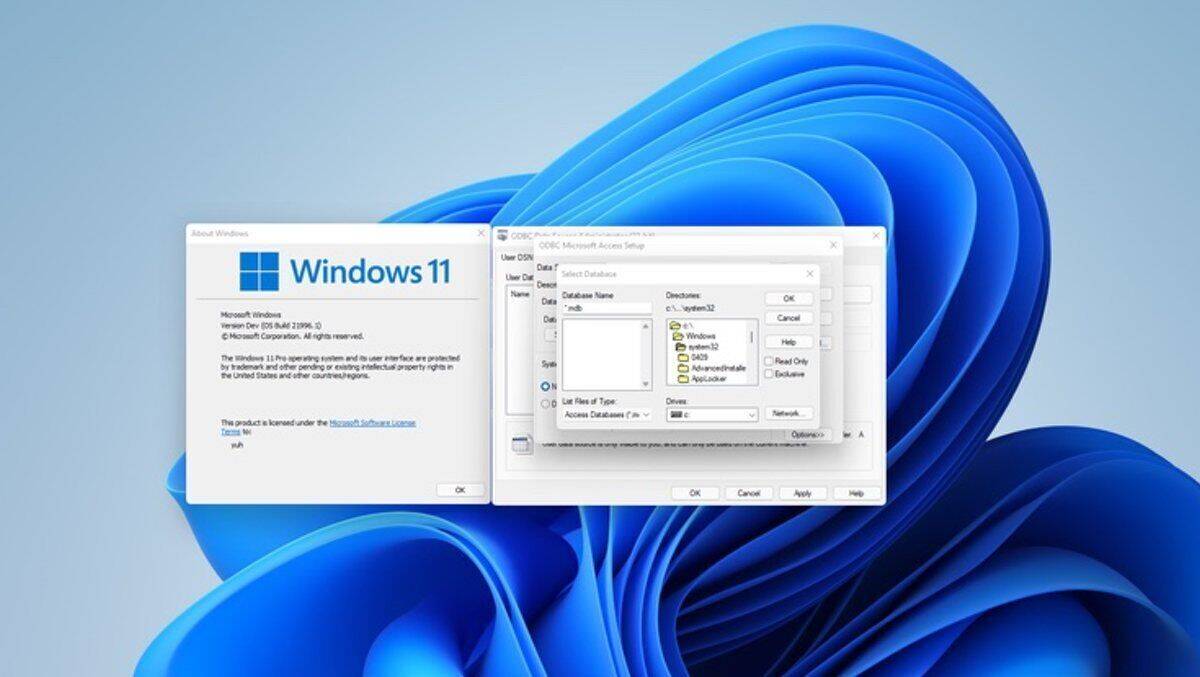This screenshot has width=1200, height=677.
Task: Open the Drives dropdown showing c:
Action: pyautogui.click(x=712, y=414)
